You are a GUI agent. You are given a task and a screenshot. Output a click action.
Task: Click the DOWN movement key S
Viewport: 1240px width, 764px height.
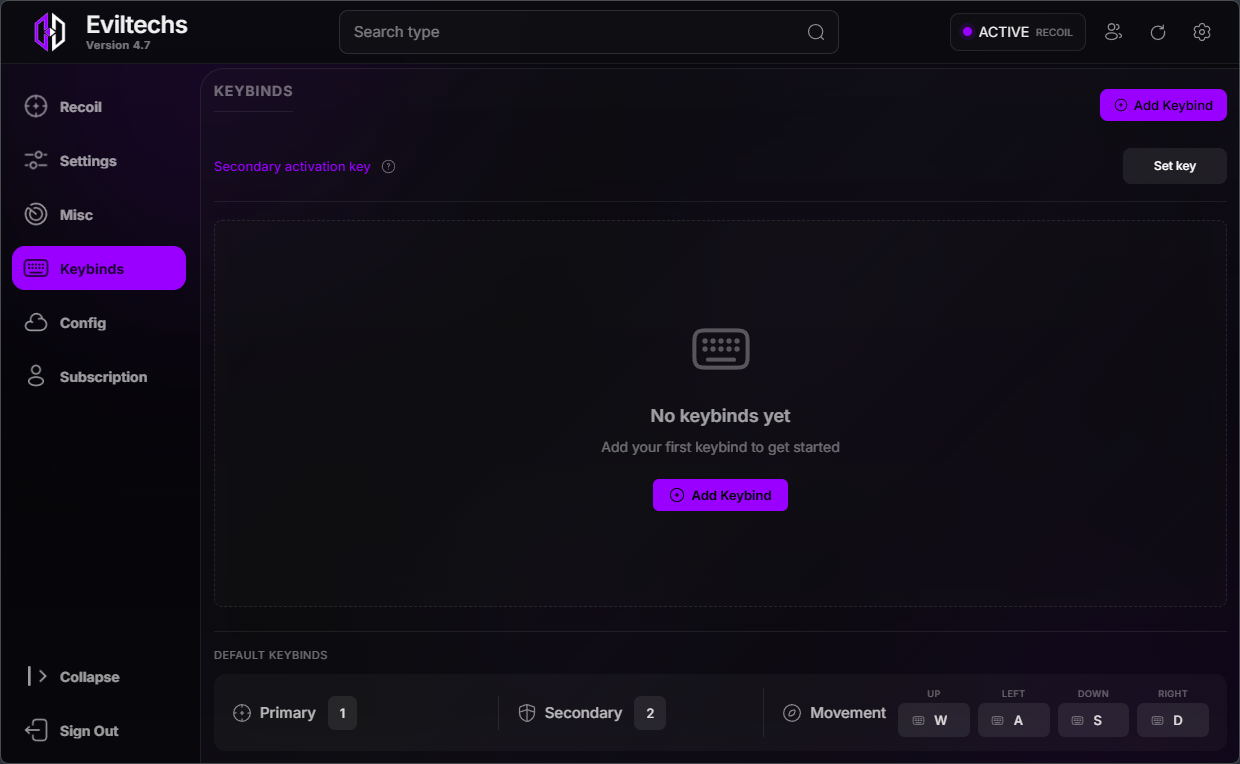(x=1093, y=720)
